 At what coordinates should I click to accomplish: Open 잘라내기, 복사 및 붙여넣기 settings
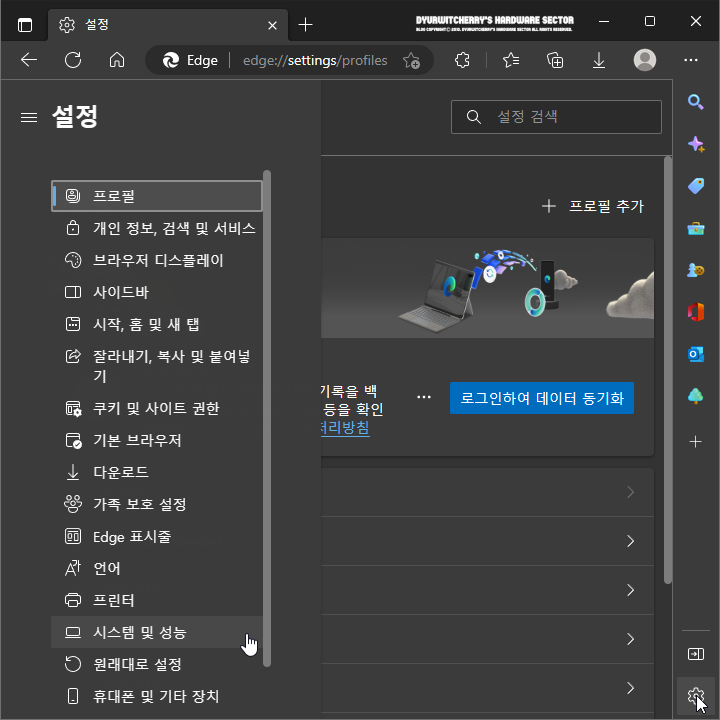click(x=157, y=366)
